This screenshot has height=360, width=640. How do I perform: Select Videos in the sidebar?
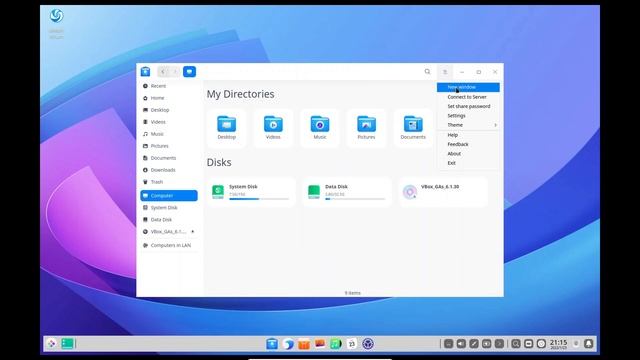pyautogui.click(x=169, y=122)
